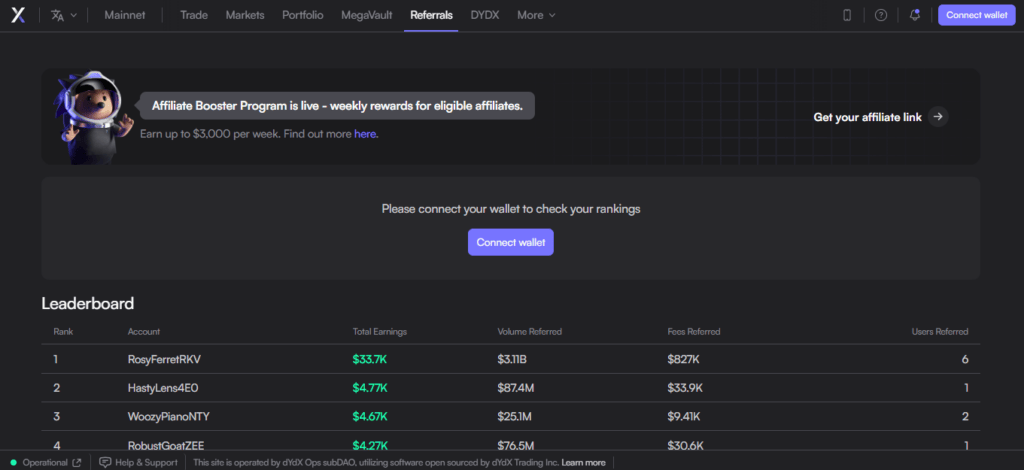Select the RosyFerretRKV account row

pos(511,359)
